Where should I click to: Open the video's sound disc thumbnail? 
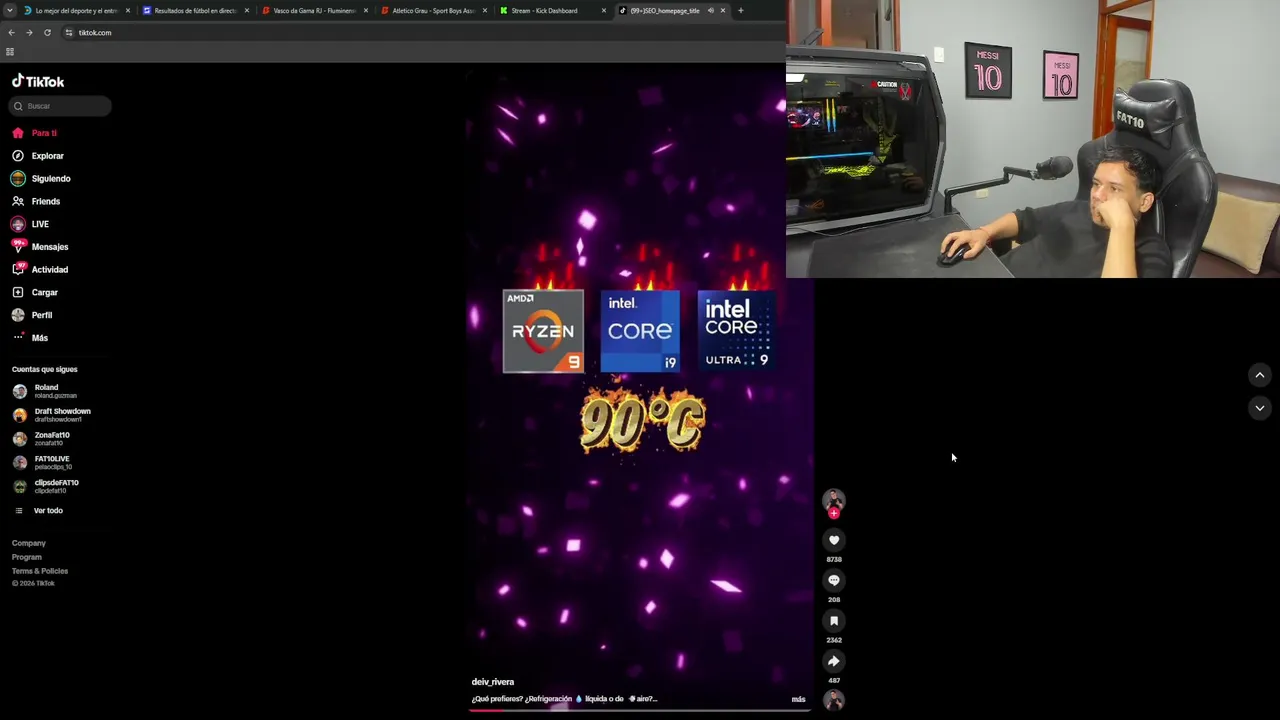(834, 700)
